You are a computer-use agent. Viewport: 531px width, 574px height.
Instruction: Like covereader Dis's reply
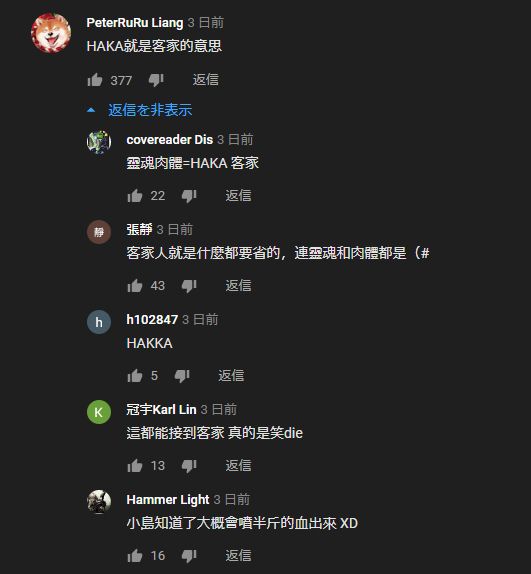tap(135, 195)
